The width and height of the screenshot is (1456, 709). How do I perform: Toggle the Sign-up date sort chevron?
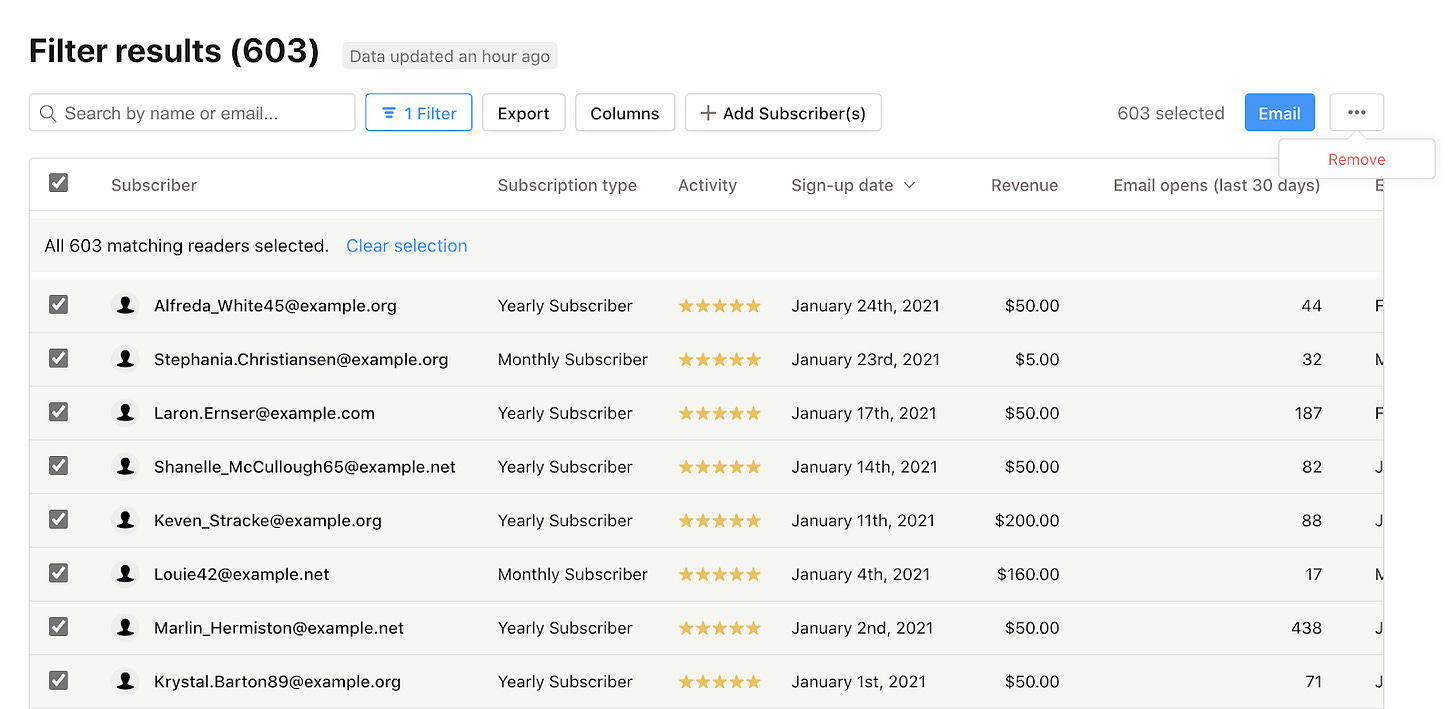(909, 185)
